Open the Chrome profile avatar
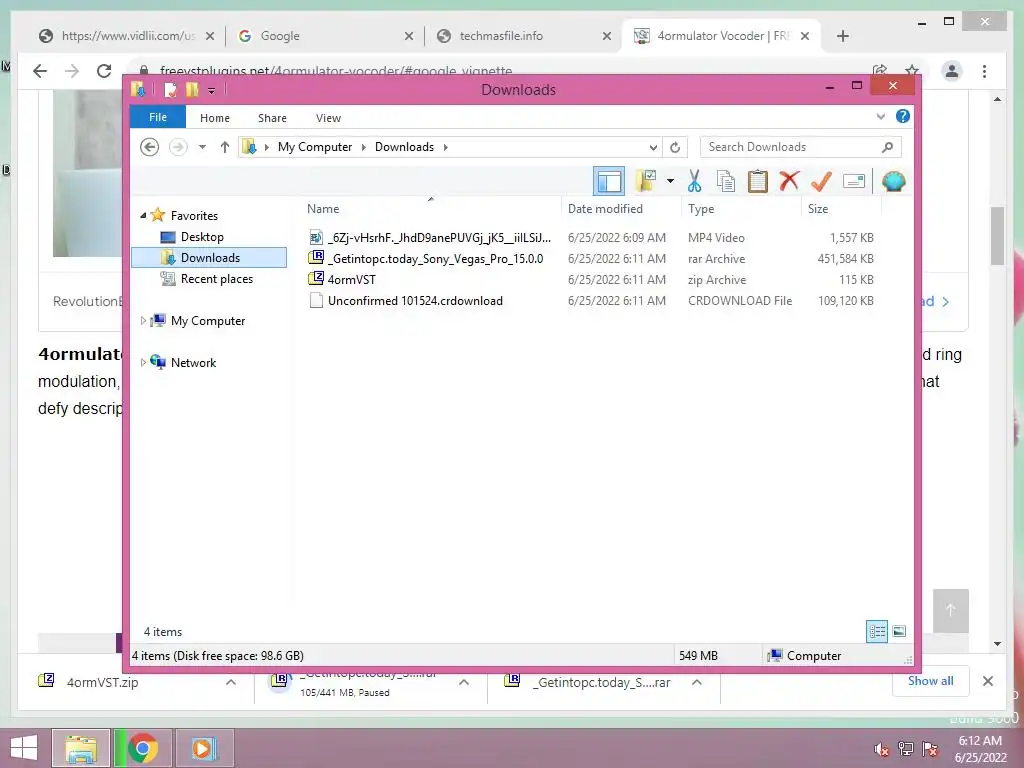The image size is (1024, 768). pos(952,71)
